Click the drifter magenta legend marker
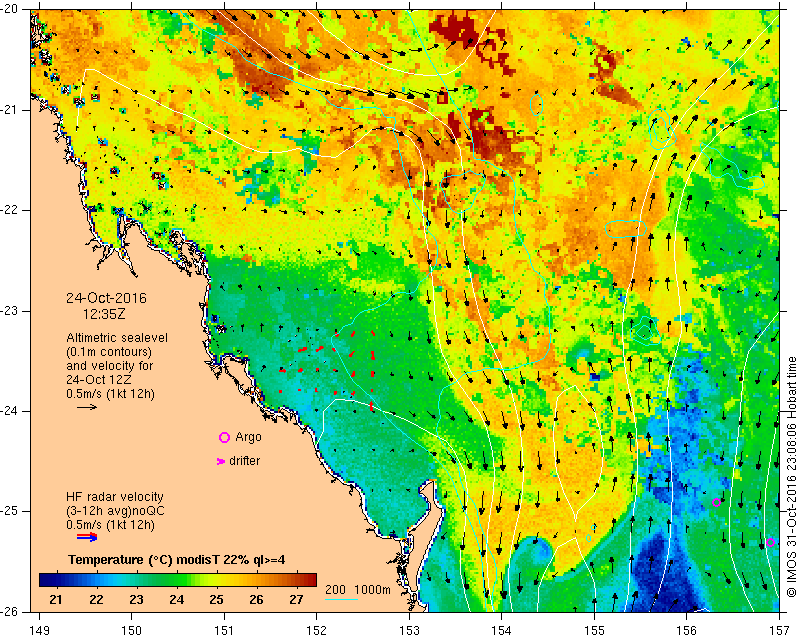The width and height of the screenshot is (800, 640). (220, 461)
